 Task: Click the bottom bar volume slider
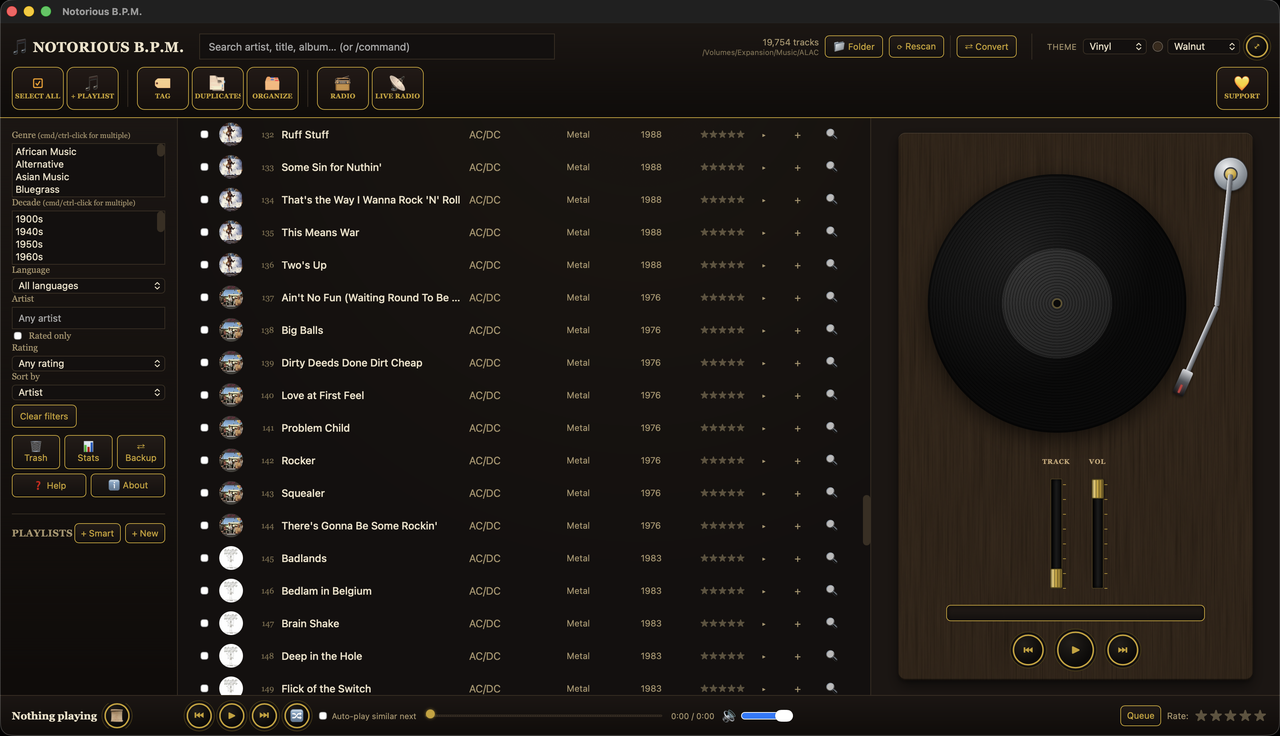(767, 716)
